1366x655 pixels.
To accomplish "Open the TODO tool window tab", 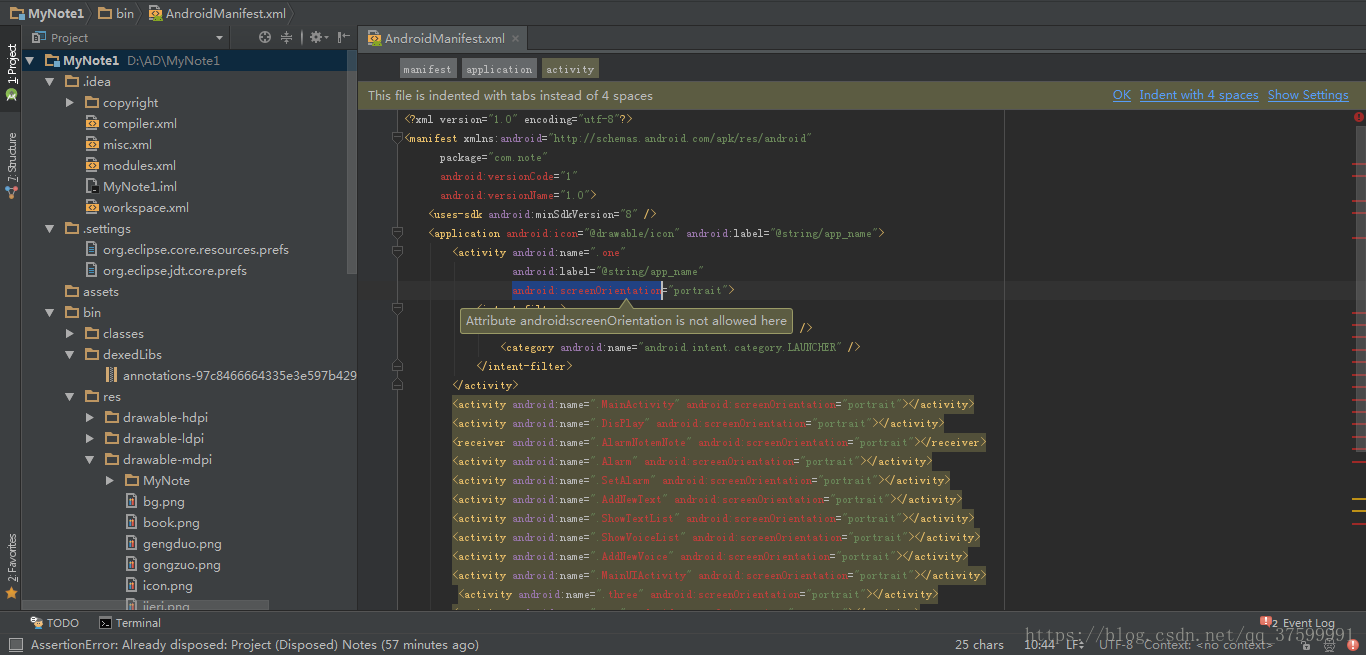I will pyautogui.click(x=55, y=623).
